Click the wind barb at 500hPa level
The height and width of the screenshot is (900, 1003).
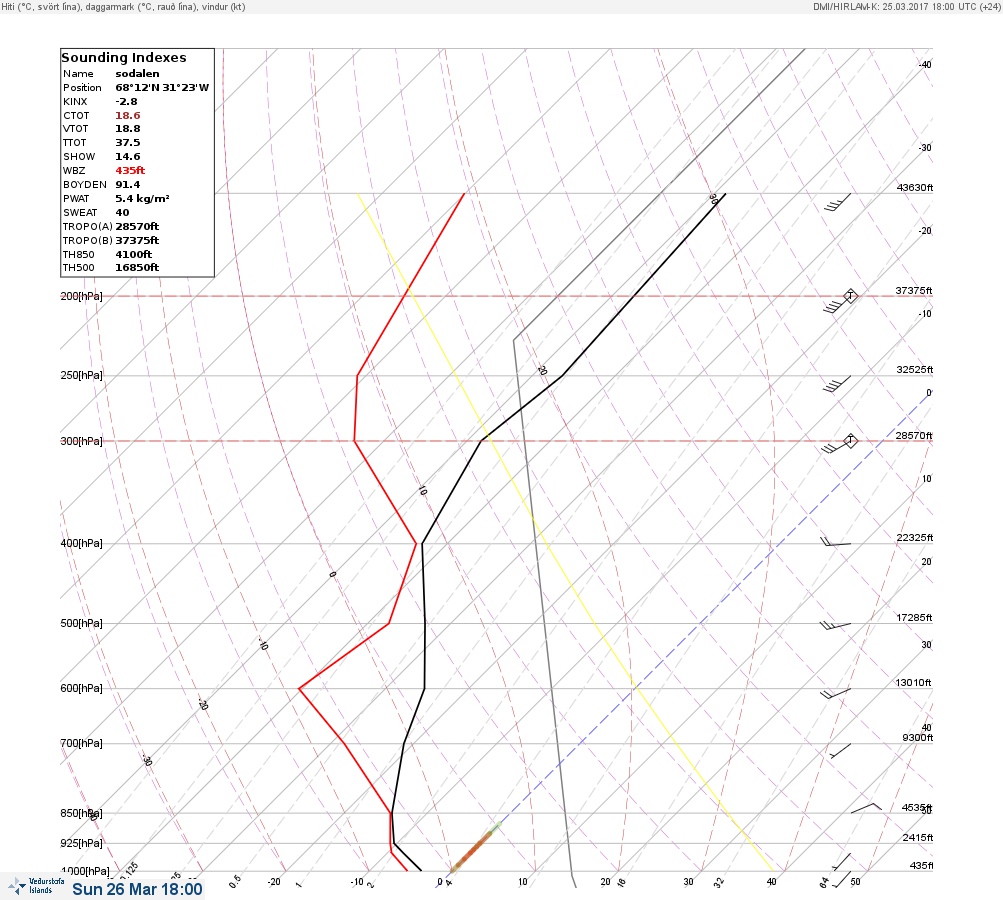click(x=835, y=625)
